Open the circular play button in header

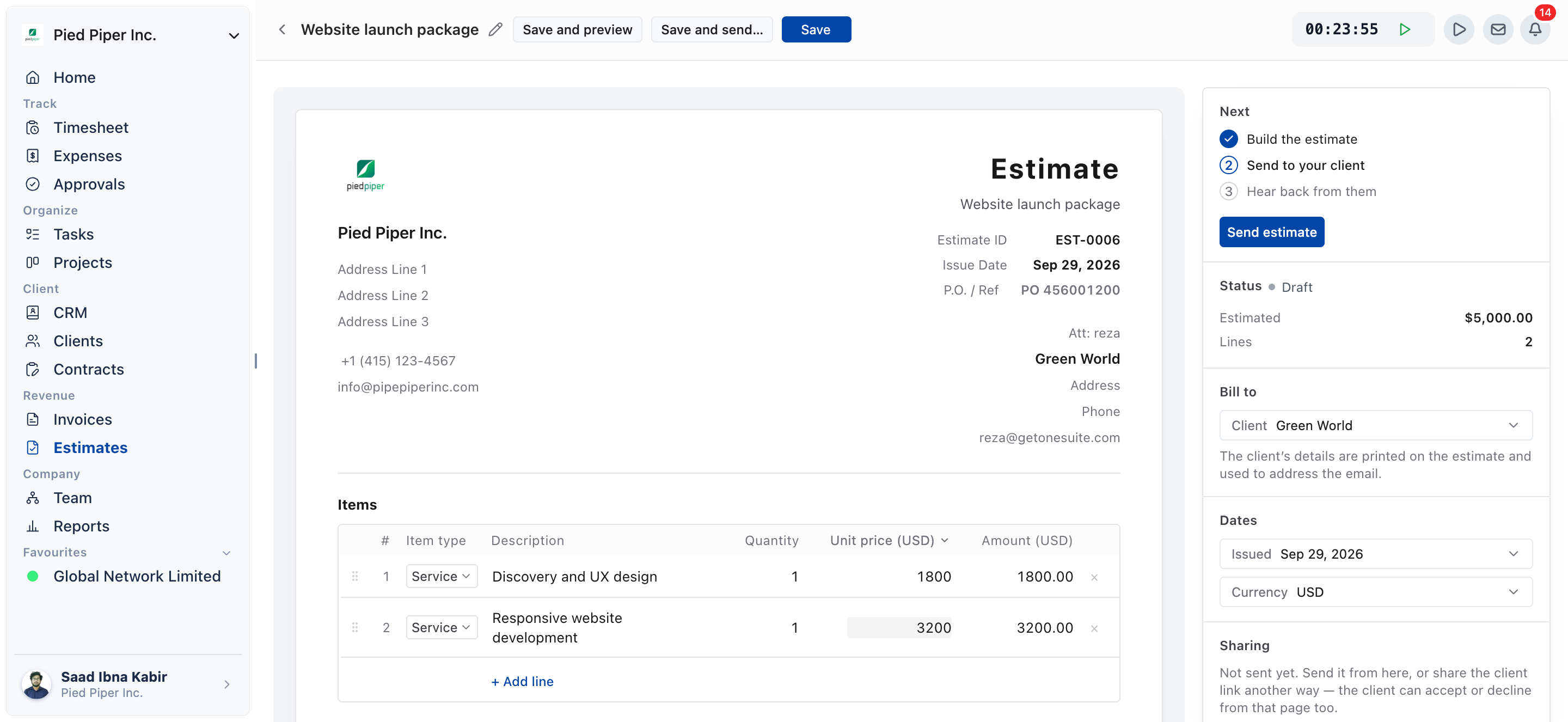pyautogui.click(x=1459, y=29)
